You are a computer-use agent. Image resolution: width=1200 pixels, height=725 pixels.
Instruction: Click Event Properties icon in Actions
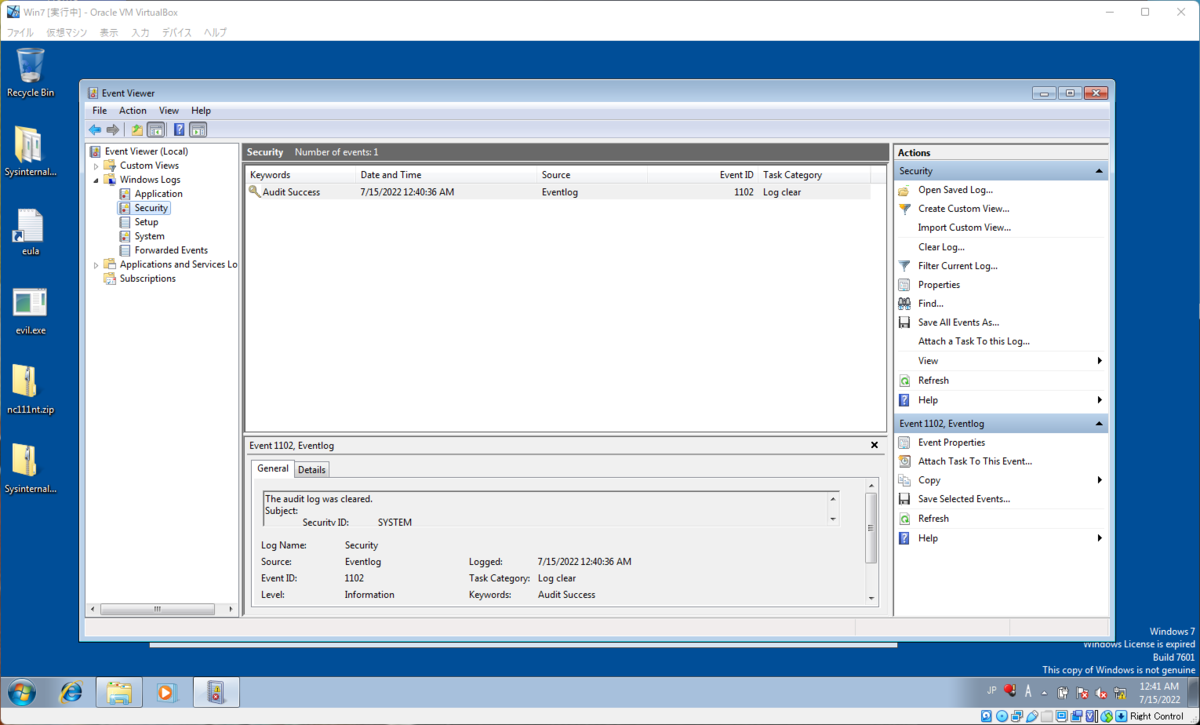click(x=904, y=443)
